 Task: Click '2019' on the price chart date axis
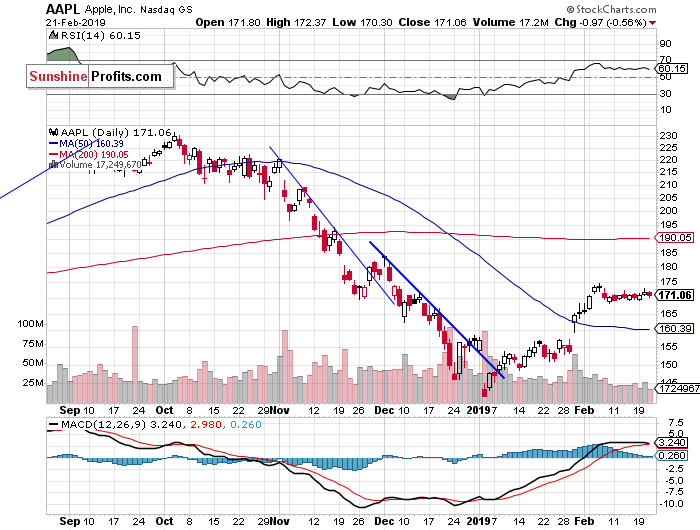pos(479,410)
